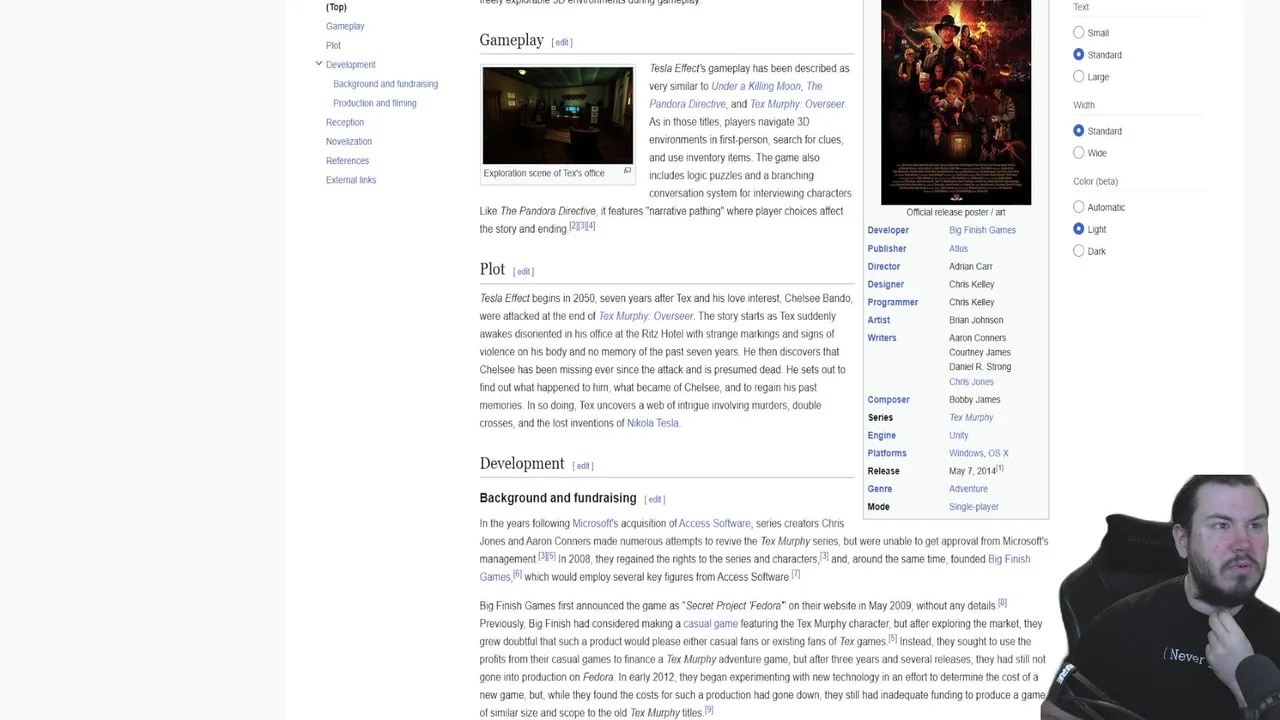Screen dimensions: 1280x720
Task: Go to References in contents sidebar
Action: tap(347, 161)
